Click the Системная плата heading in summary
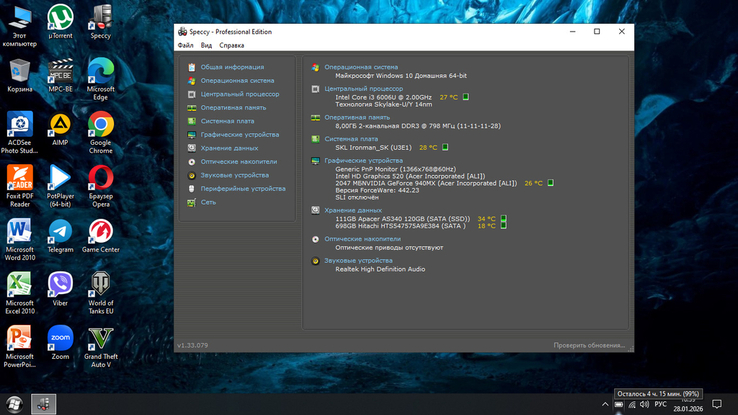This screenshot has width=738, height=415. pyautogui.click(x=351, y=139)
